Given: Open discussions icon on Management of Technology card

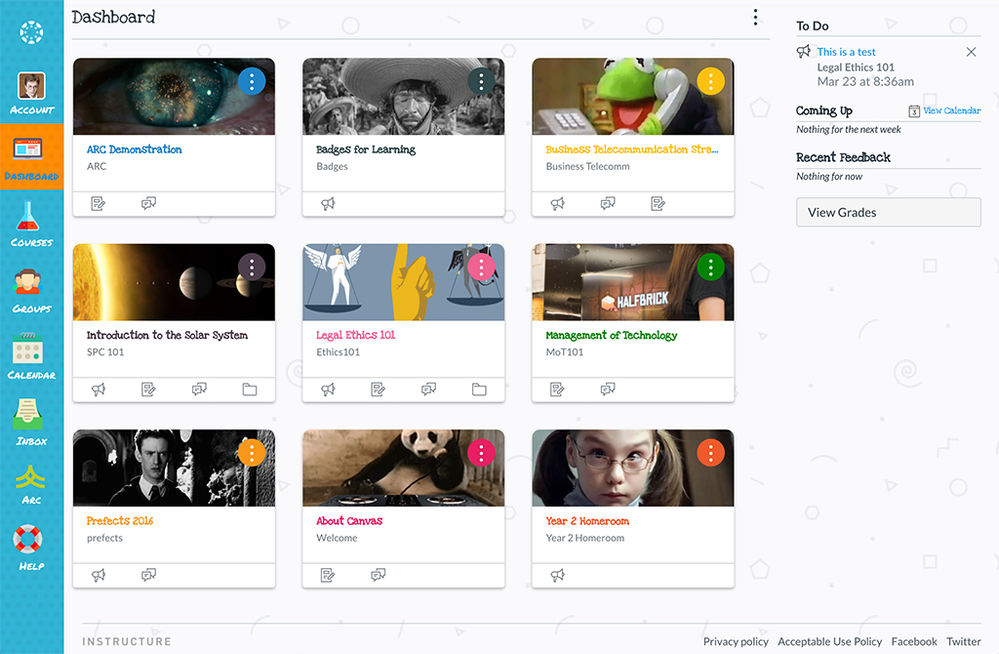Looking at the screenshot, I should click(x=608, y=389).
